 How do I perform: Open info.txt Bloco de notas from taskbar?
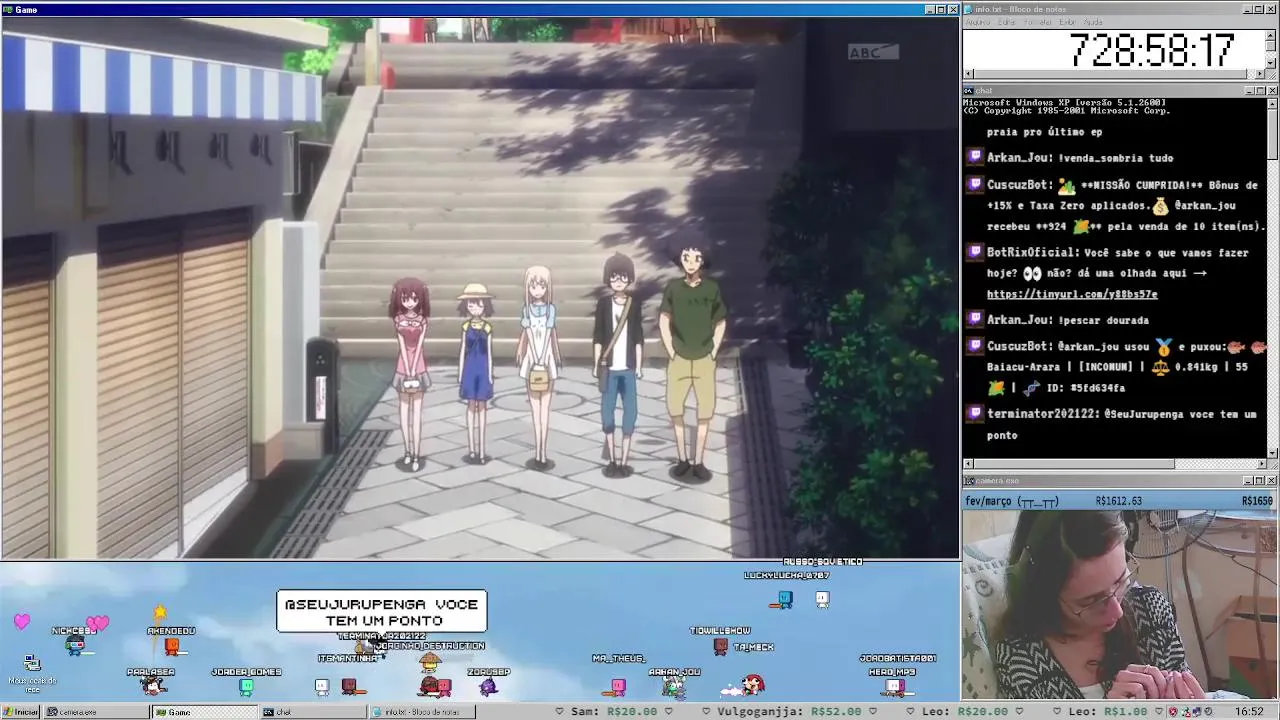tap(422, 712)
